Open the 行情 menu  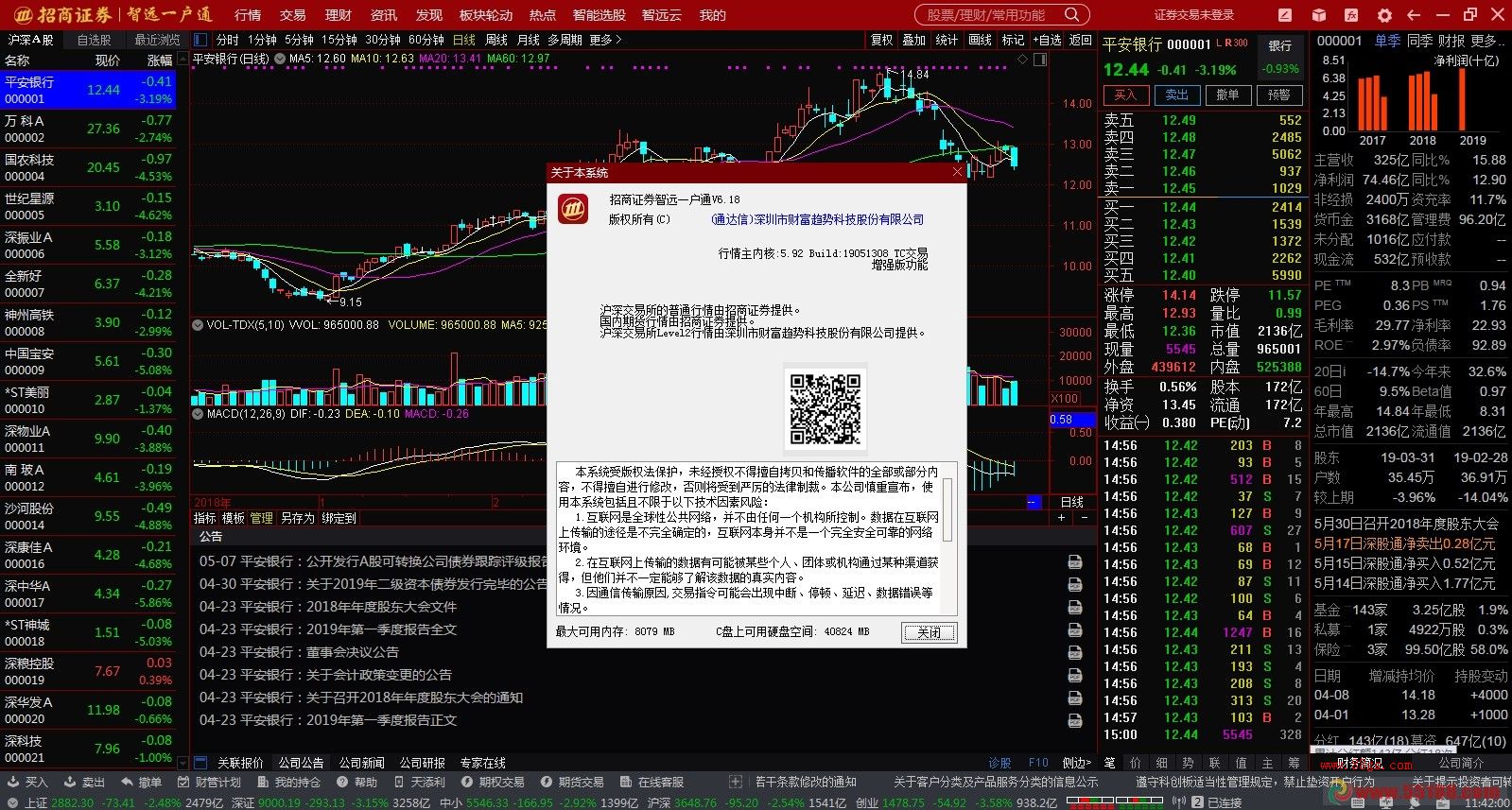[248, 15]
